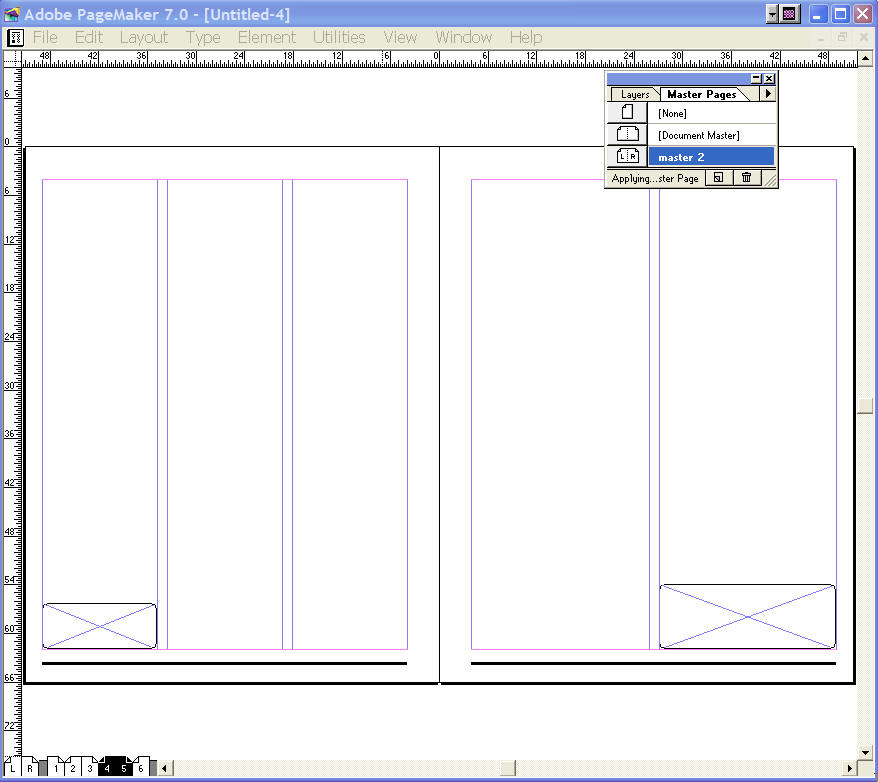Click the trash icon to delete master page

[746, 178]
